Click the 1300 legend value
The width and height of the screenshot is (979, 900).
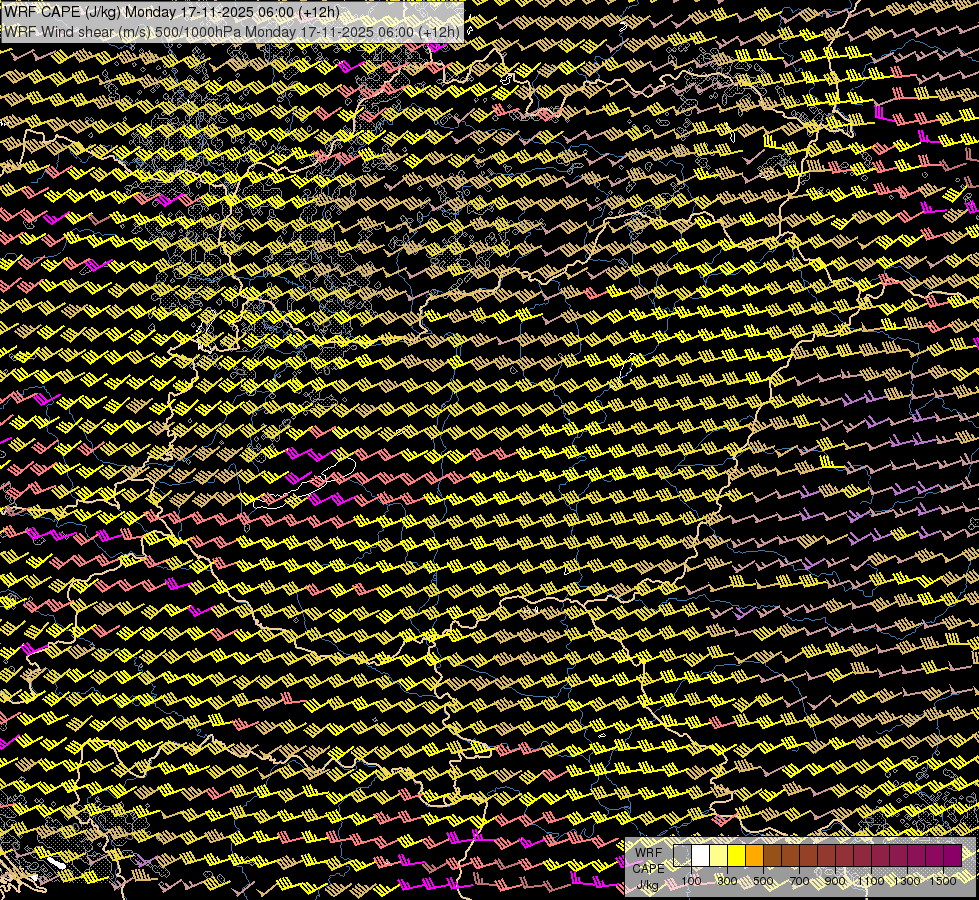[x=907, y=881]
